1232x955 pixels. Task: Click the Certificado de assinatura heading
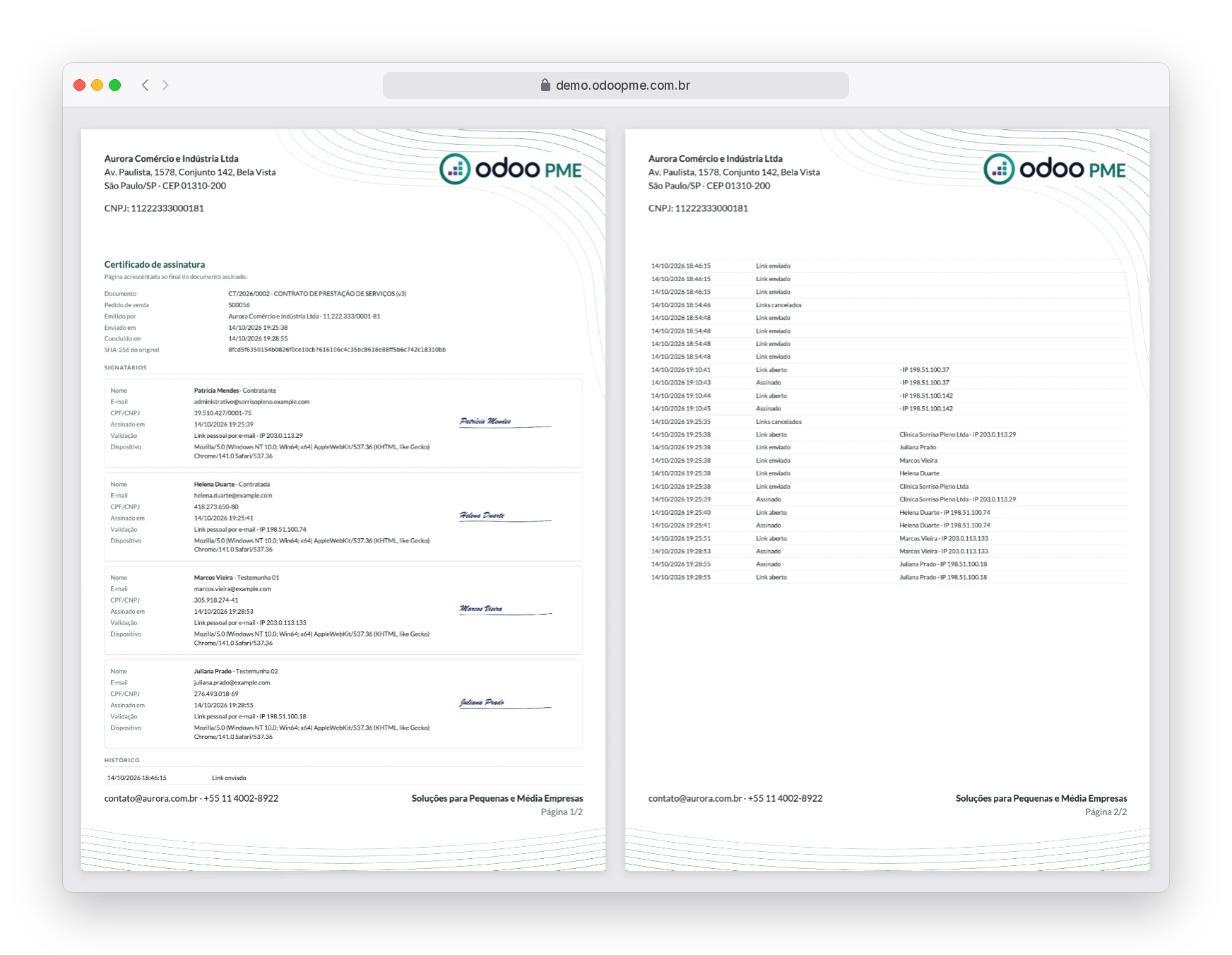pos(155,265)
